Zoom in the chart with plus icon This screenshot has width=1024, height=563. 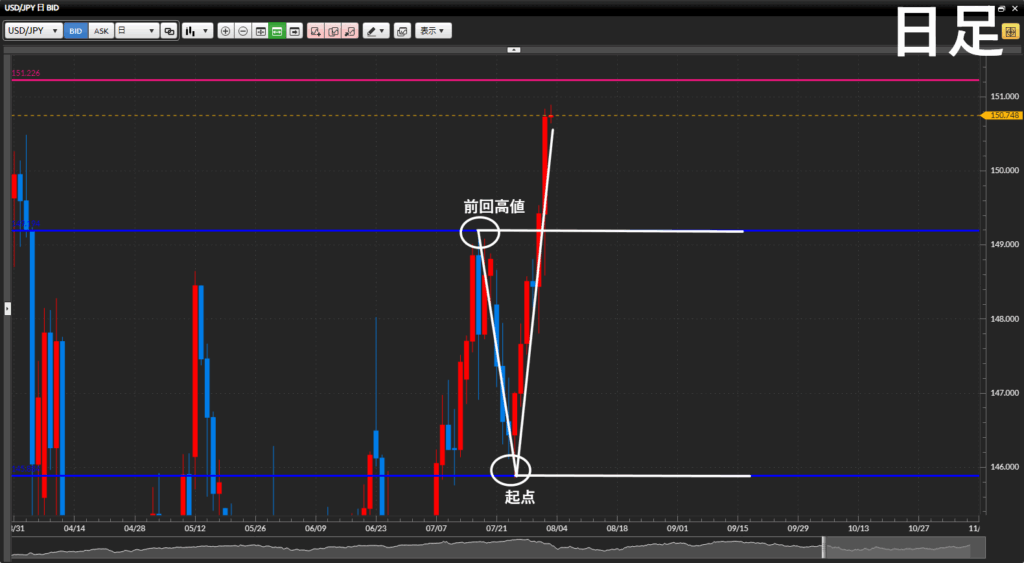point(225,31)
